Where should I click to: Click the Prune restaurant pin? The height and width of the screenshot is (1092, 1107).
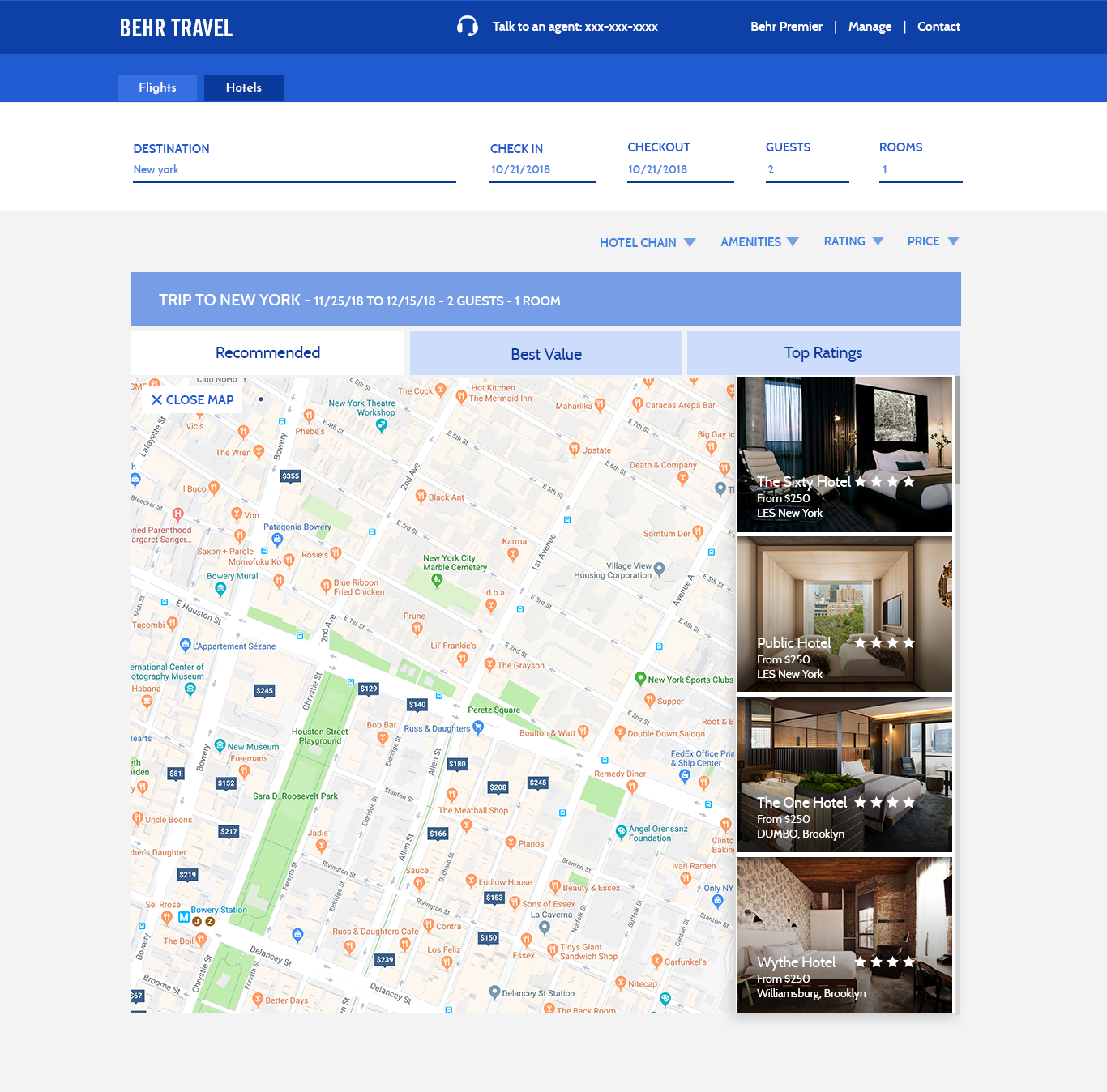(417, 629)
